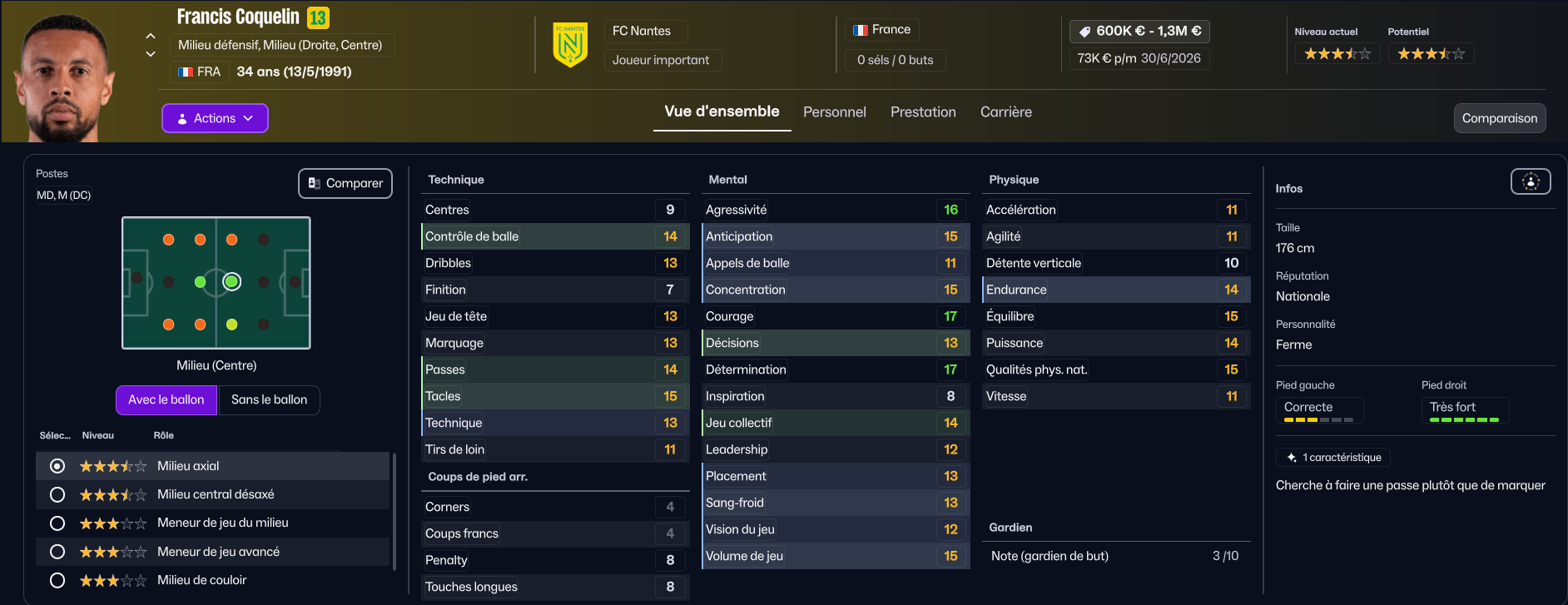
Task: Select the Milieu axial role radio button
Action: coord(57,466)
